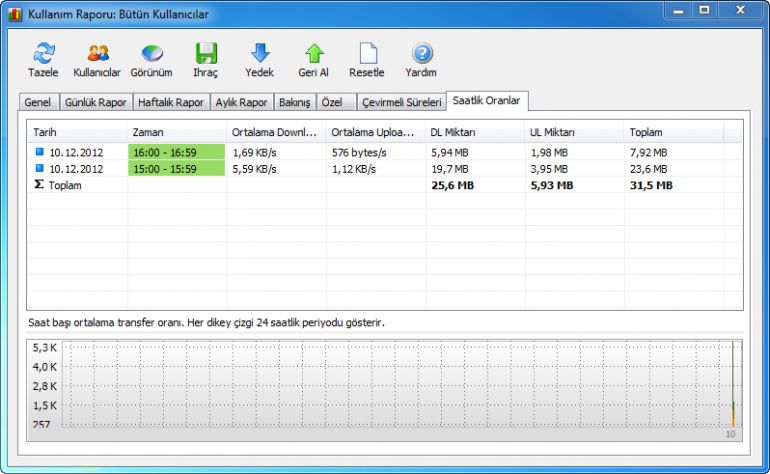The height and width of the screenshot is (474, 770).
Task: Open Yardım help icon
Action: [x=421, y=54]
